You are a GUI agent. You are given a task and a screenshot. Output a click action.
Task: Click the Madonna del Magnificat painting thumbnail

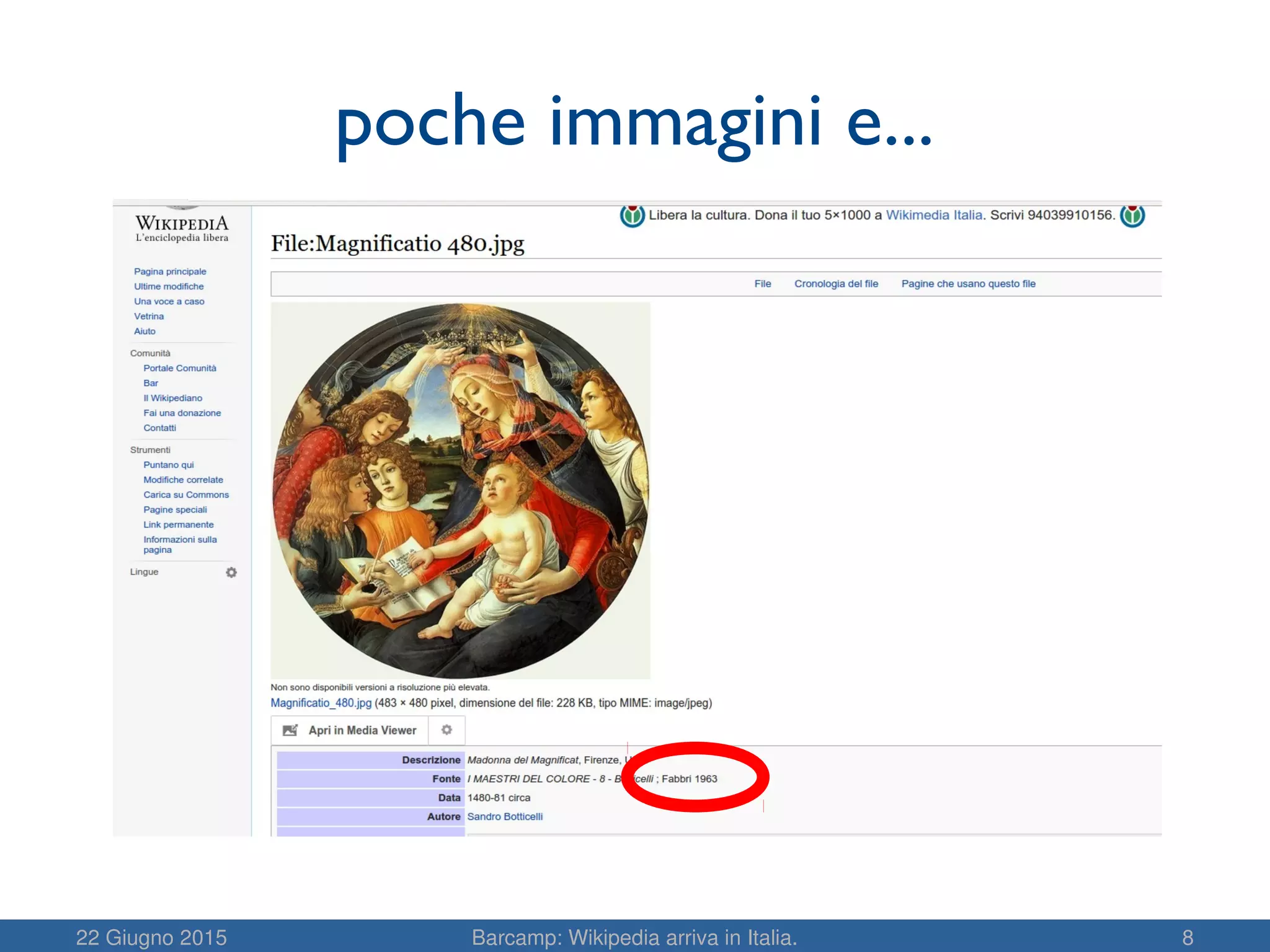pos(460,490)
